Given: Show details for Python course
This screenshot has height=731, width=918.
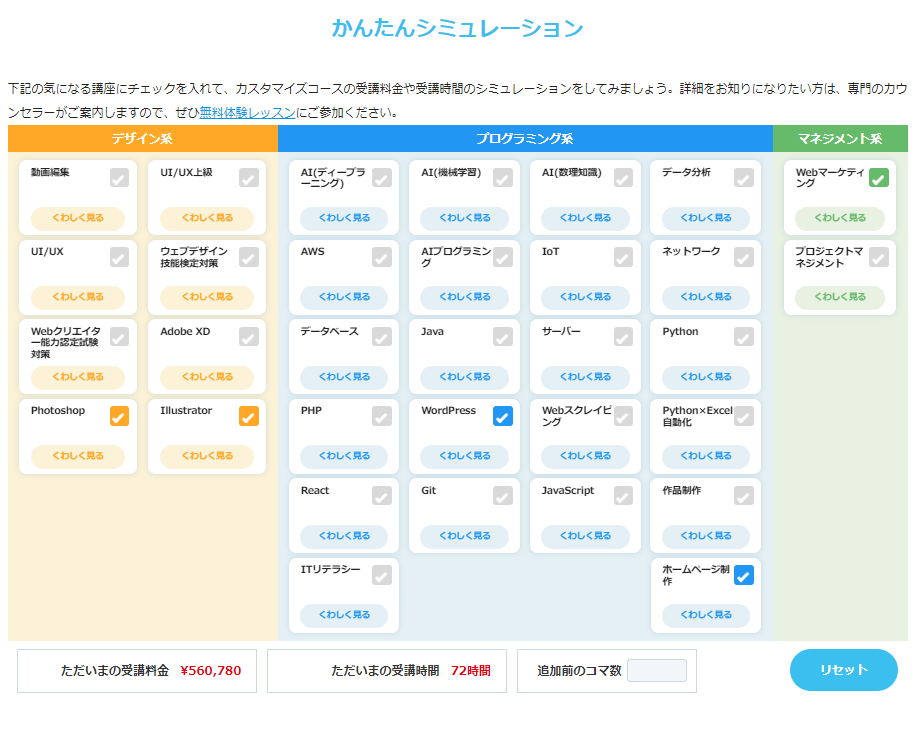Looking at the screenshot, I should tap(706, 377).
